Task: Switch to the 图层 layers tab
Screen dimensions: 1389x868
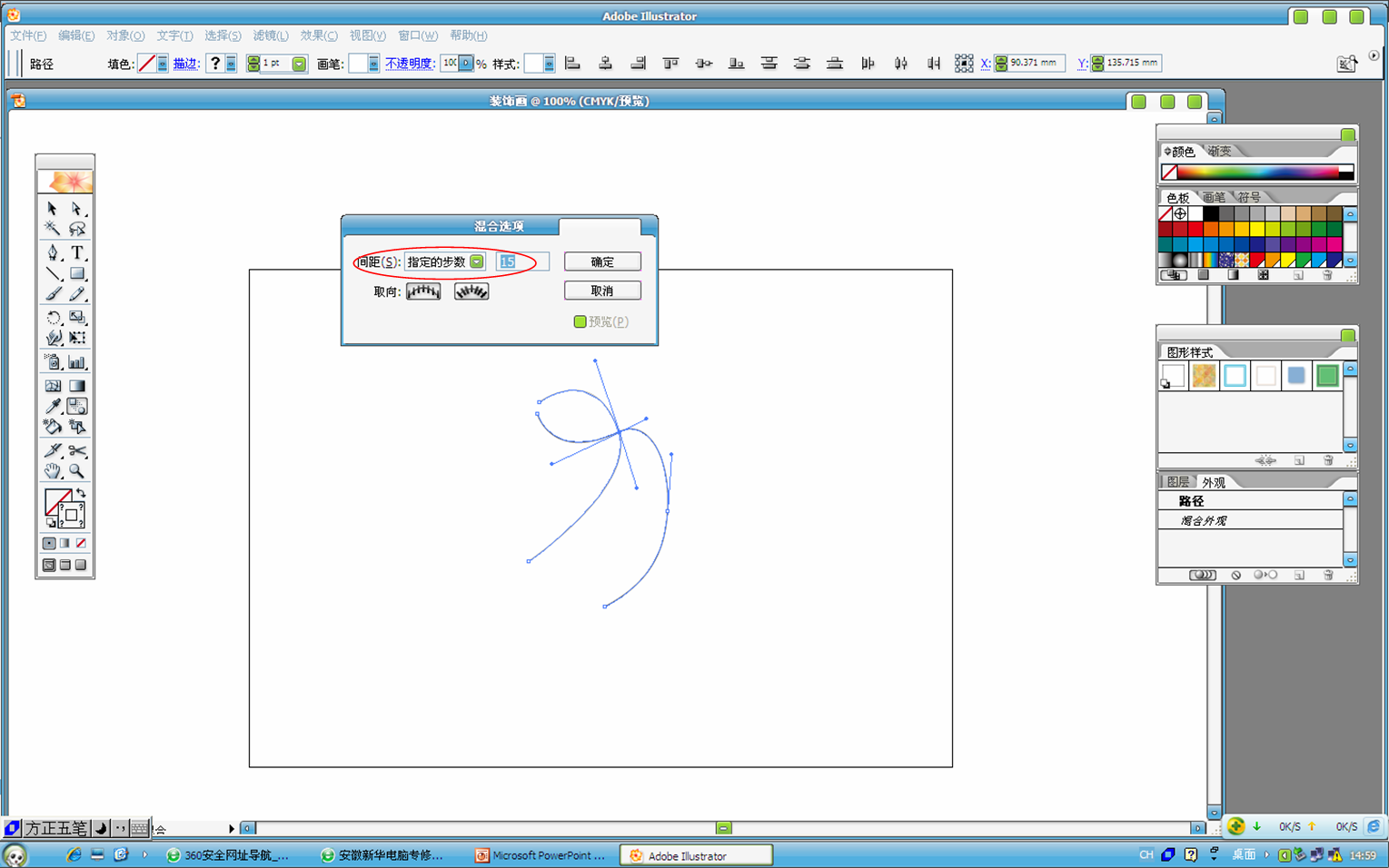Action: (x=1177, y=482)
